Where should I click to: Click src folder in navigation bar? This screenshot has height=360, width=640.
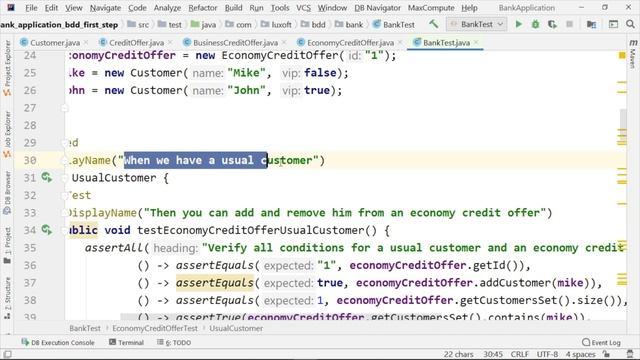pyautogui.click(x=138, y=24)
